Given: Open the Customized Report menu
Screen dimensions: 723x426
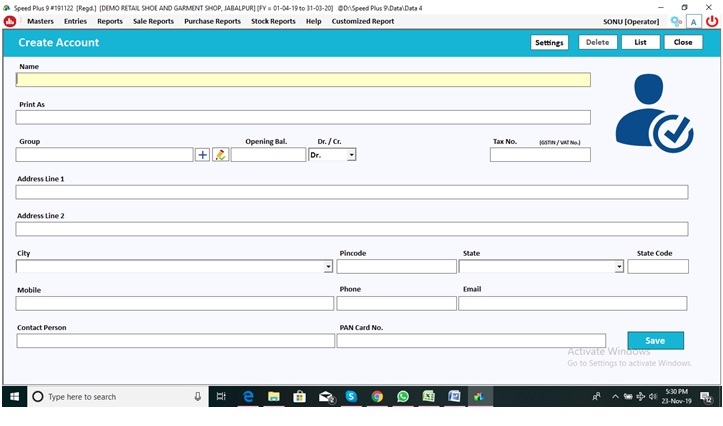Looking at the screenshot, I should coord(362,21).
